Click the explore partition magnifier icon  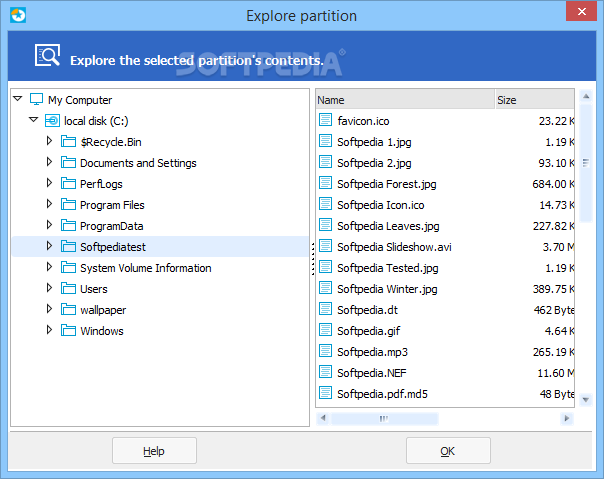pyautogui.click(x=47, y=55)
